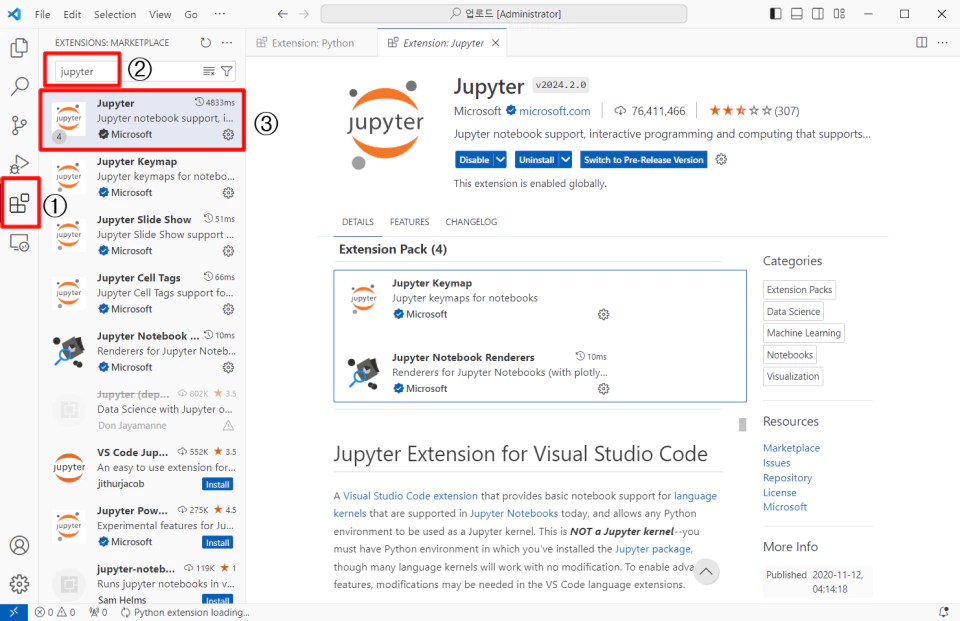The width and height of the screenshot is (960, 621).
Task: Switch to the FEATURES tab
Action: [410, 222]
